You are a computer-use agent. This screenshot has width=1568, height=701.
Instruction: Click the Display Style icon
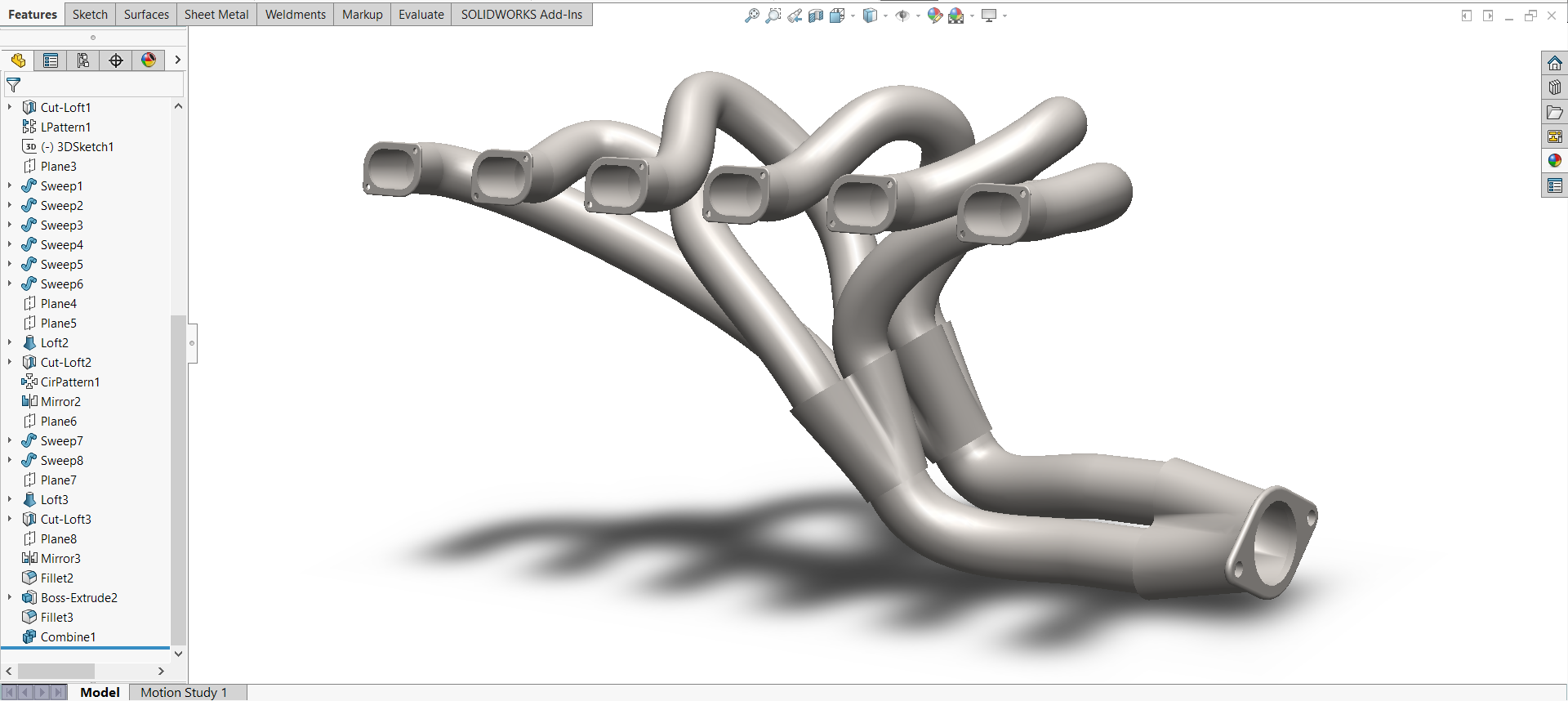pyautogui.click(x=870, y=16)
